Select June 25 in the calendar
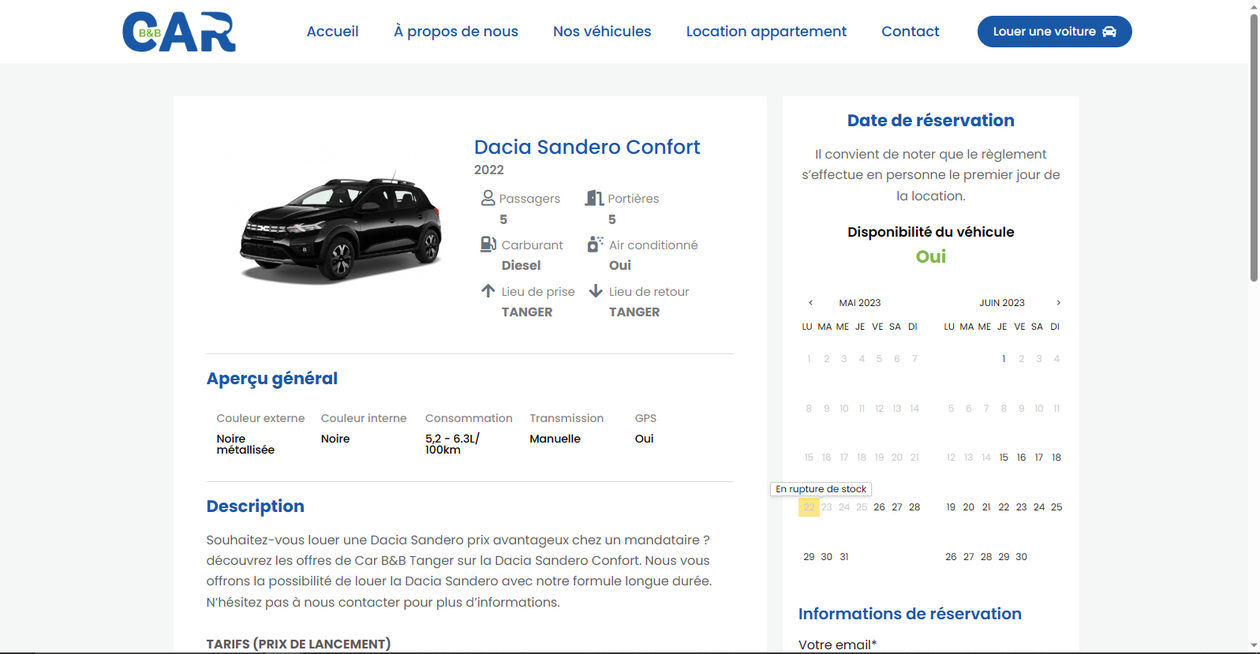This screenshot has height=654, width=1260. tap(1057, 507)
